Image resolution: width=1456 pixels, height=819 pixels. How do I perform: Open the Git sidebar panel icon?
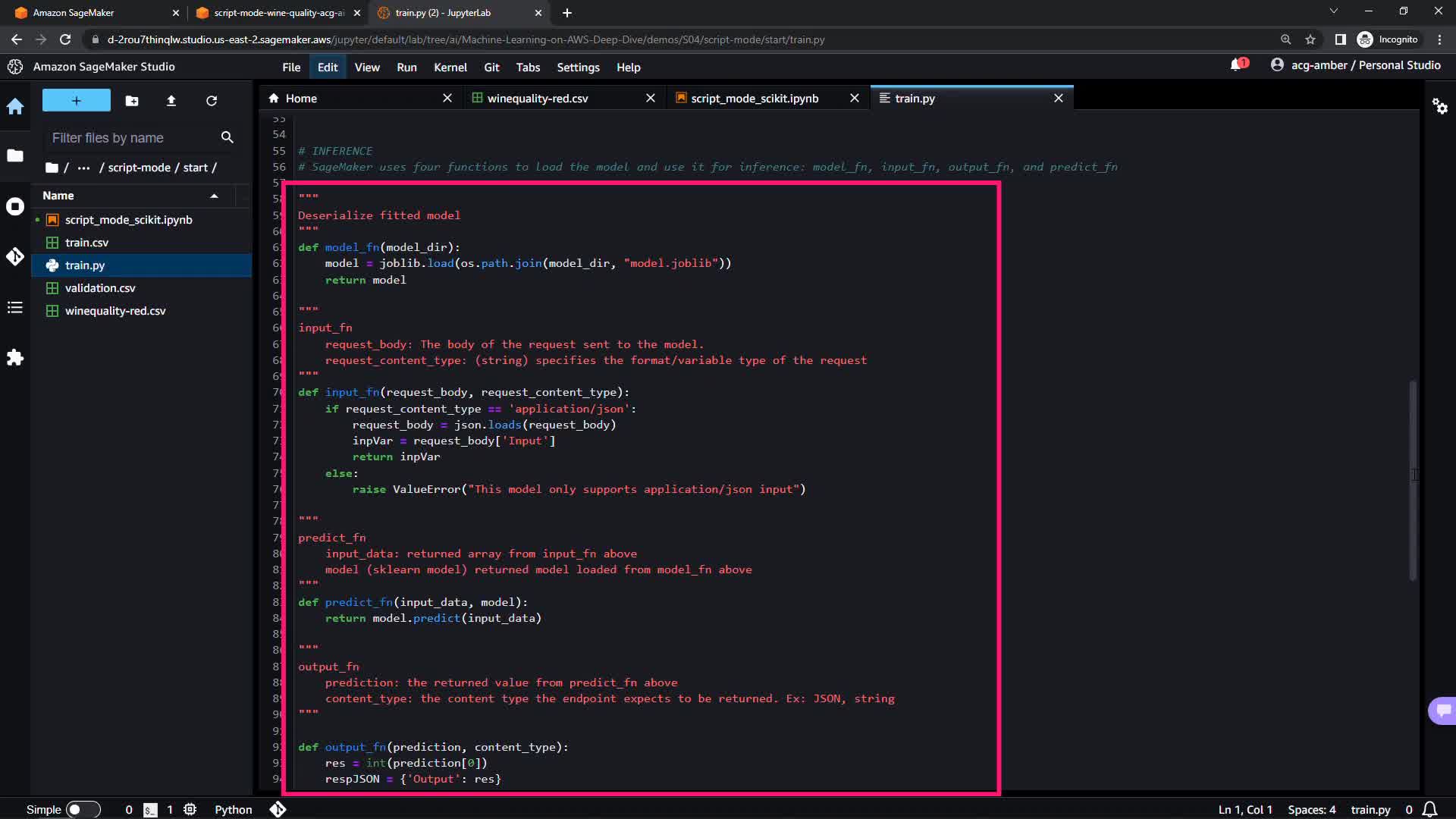tap(15, 256)
